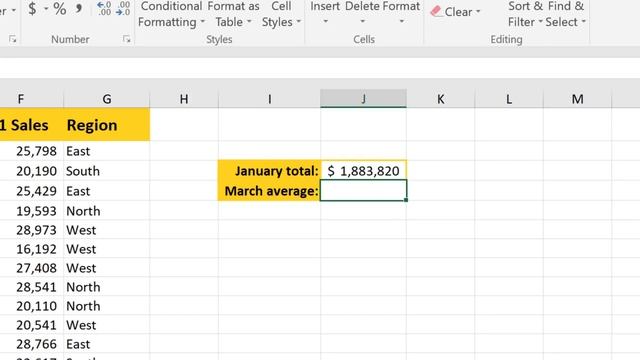Open the accounting format dropdown arrow
Image resolution: width=640 pixels, height=360 pixels.
[x=46, y=9]
